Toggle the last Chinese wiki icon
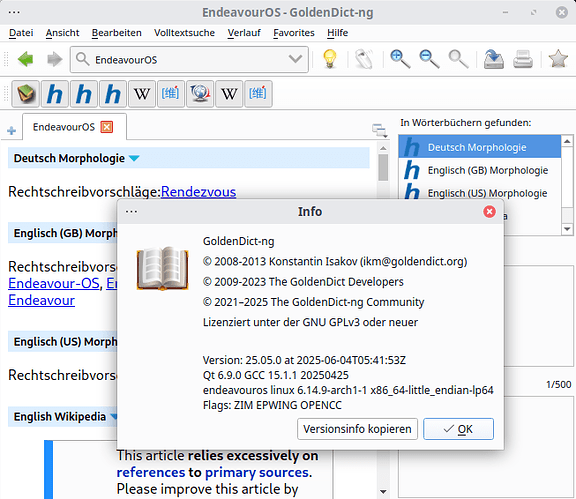The width and height of the screenshot is (576, 499). [x=258, y=94]
